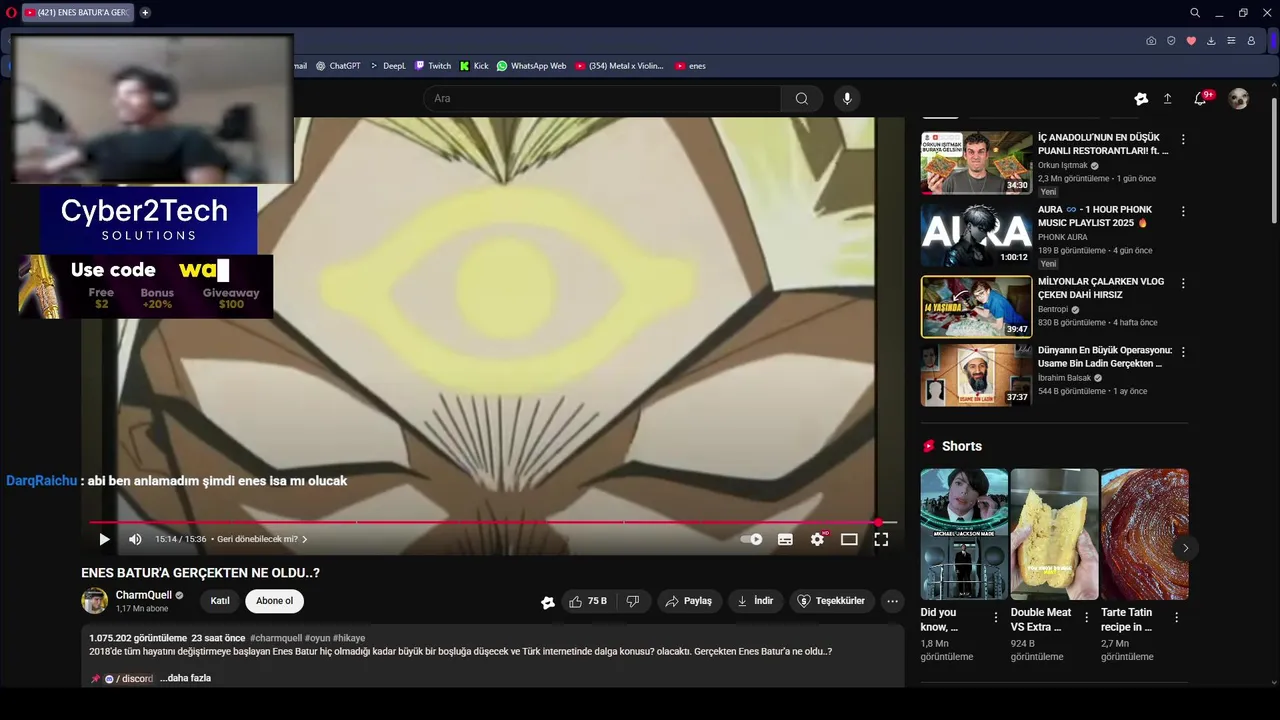Click the address bar snapshot camera icon
Viewport: 1280px width, 720px height.
click(x=1151, y=41)
